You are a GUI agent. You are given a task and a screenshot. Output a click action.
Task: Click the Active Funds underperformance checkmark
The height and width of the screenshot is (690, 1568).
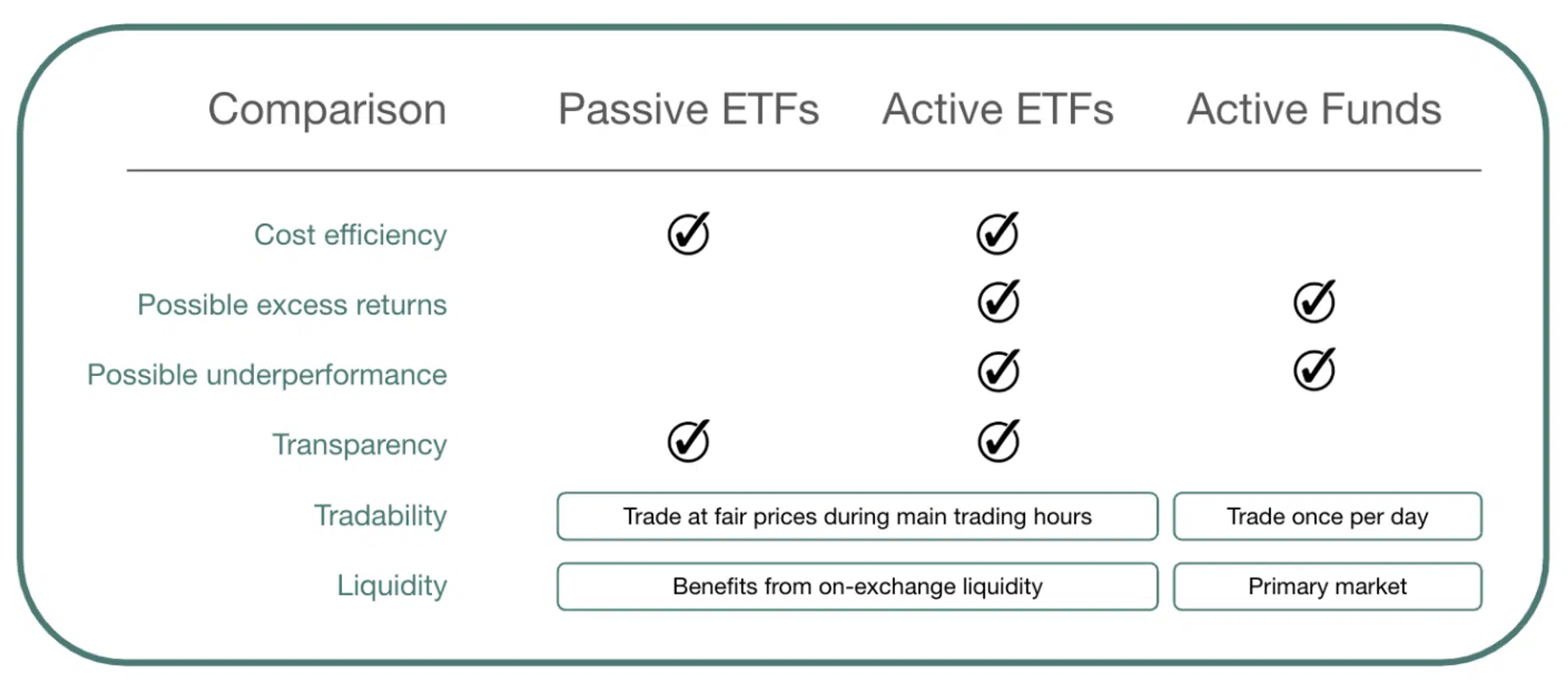tap(1314, 371)
